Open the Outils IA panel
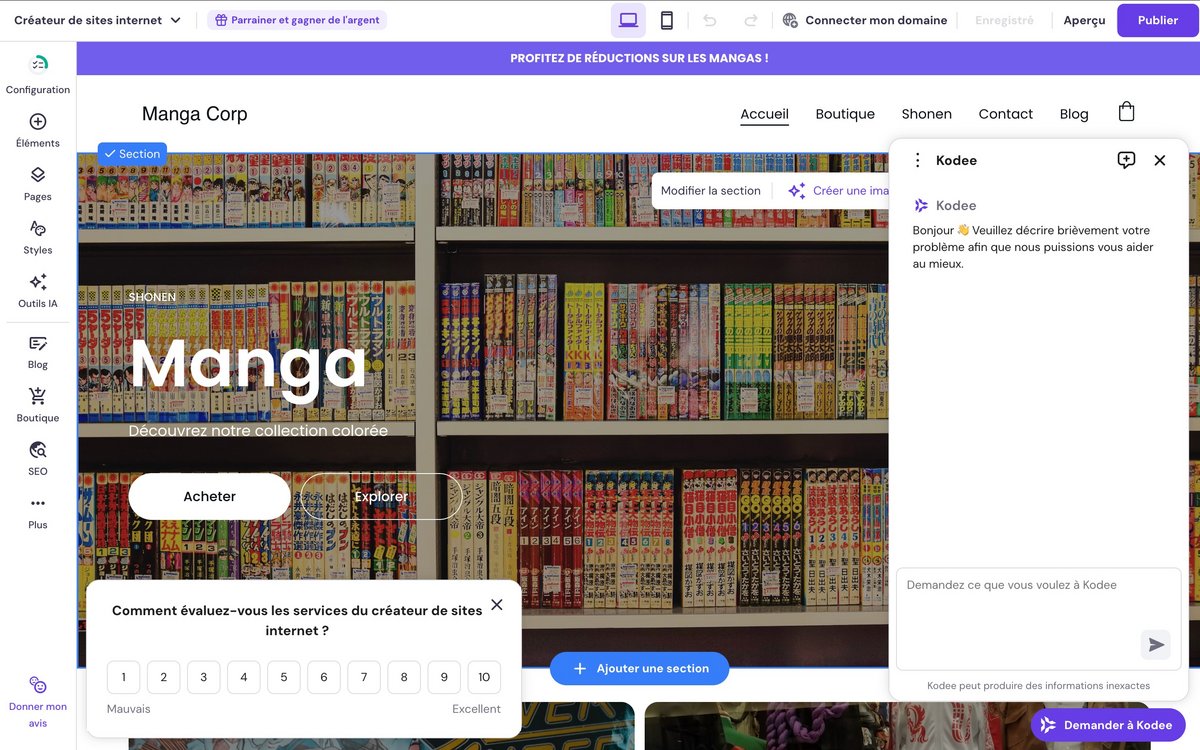 (37, 291)
